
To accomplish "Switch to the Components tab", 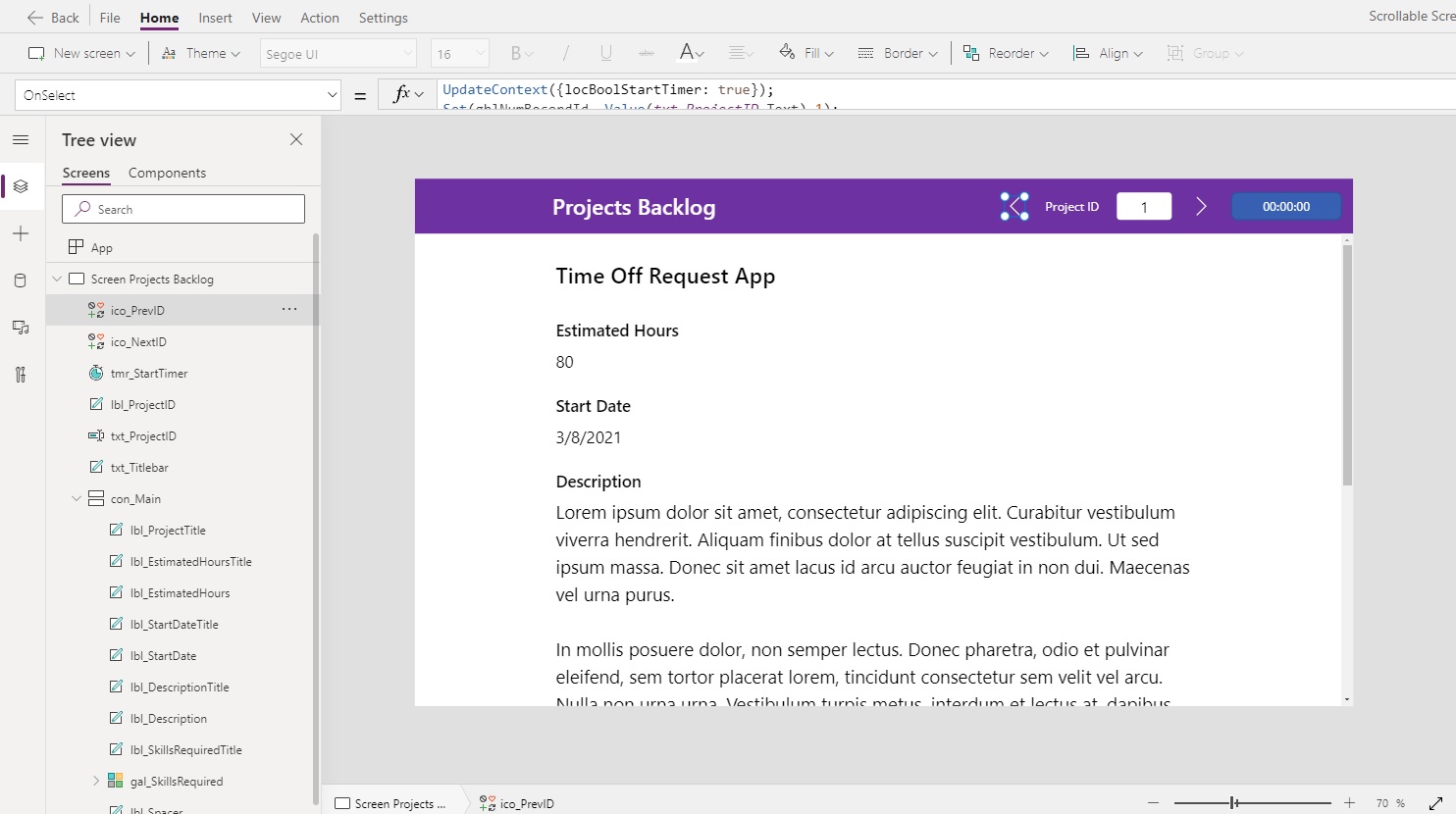I will 167,173.
